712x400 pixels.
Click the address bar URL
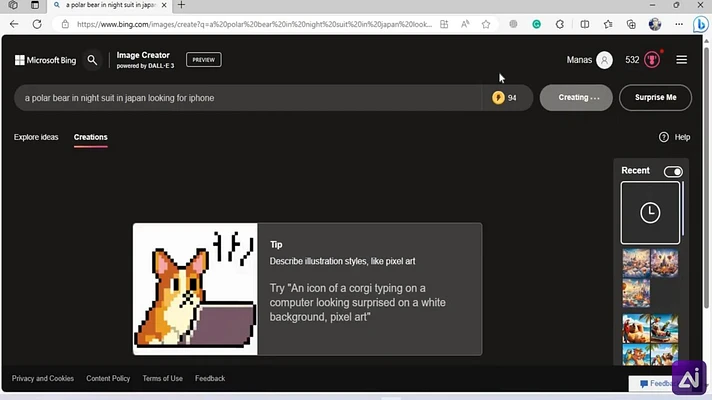point(254,24)
